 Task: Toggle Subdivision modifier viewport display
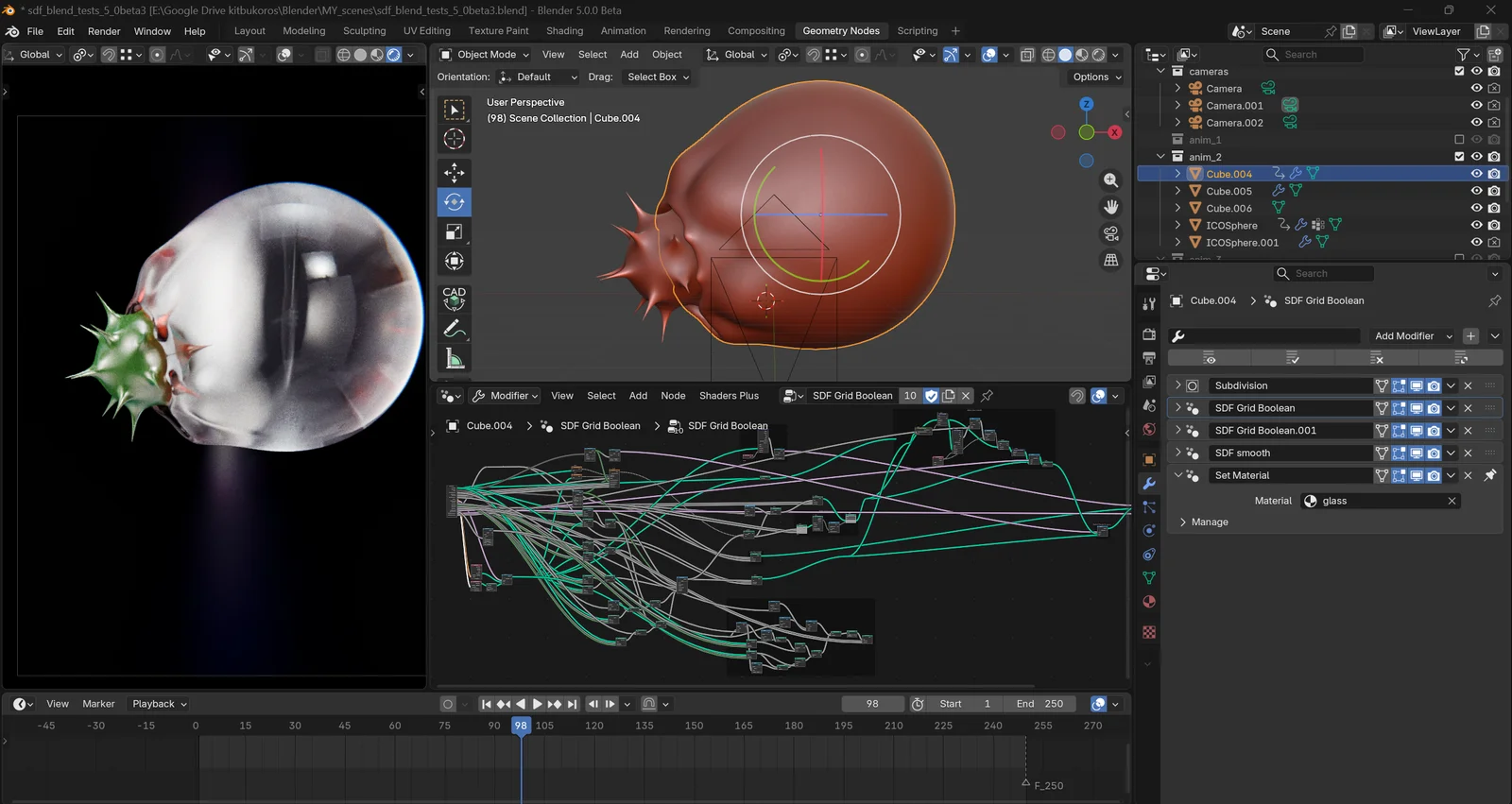click(x=1417, y=385)
